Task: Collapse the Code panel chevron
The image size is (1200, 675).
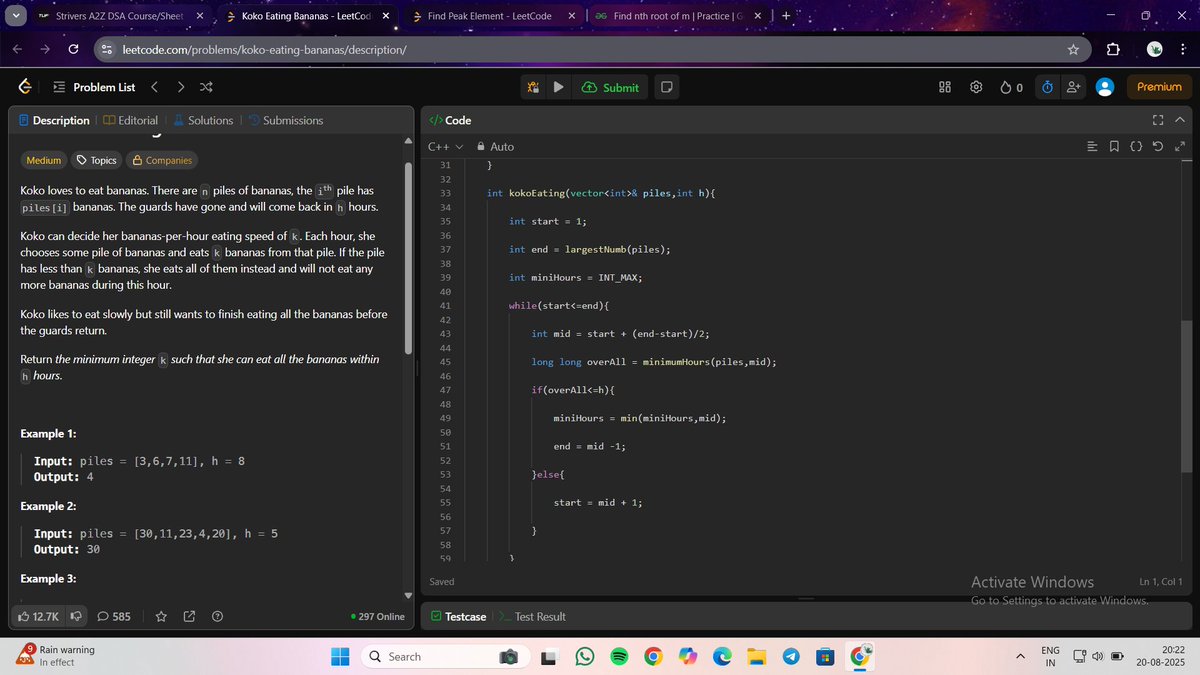Action: coord(1179,120)
